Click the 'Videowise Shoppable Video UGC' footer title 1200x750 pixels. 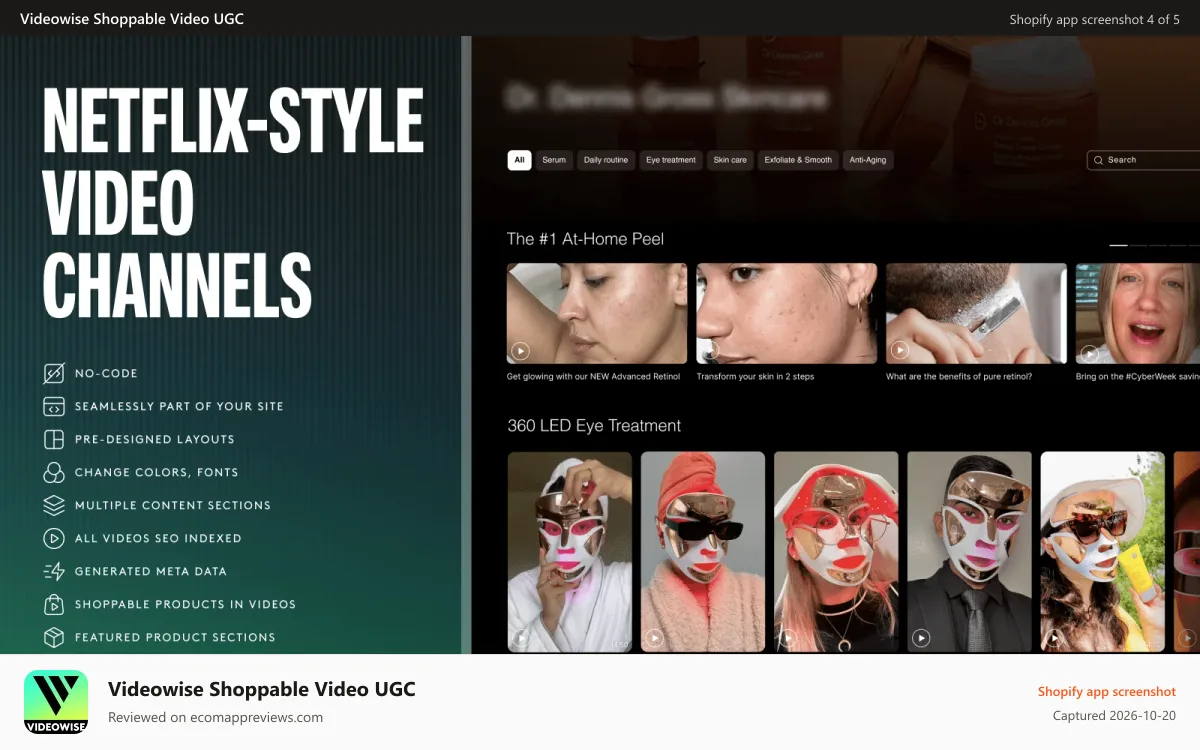262,689
